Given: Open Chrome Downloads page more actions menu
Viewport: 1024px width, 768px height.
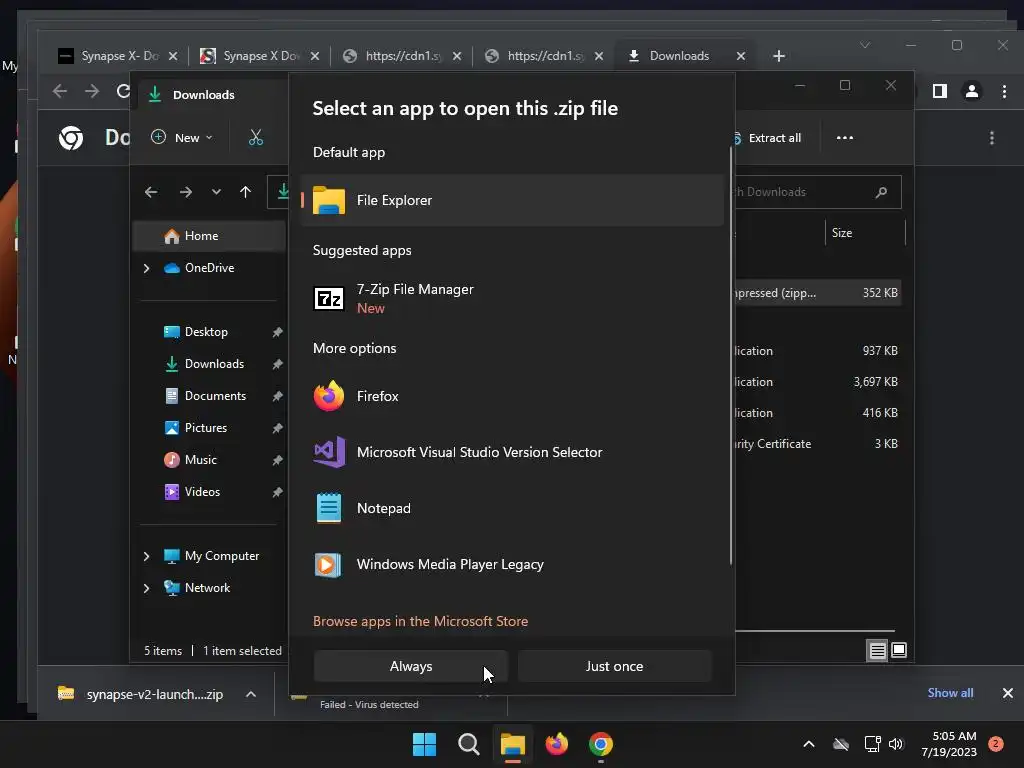Looking at the screenshot, I should coord(991,138).
